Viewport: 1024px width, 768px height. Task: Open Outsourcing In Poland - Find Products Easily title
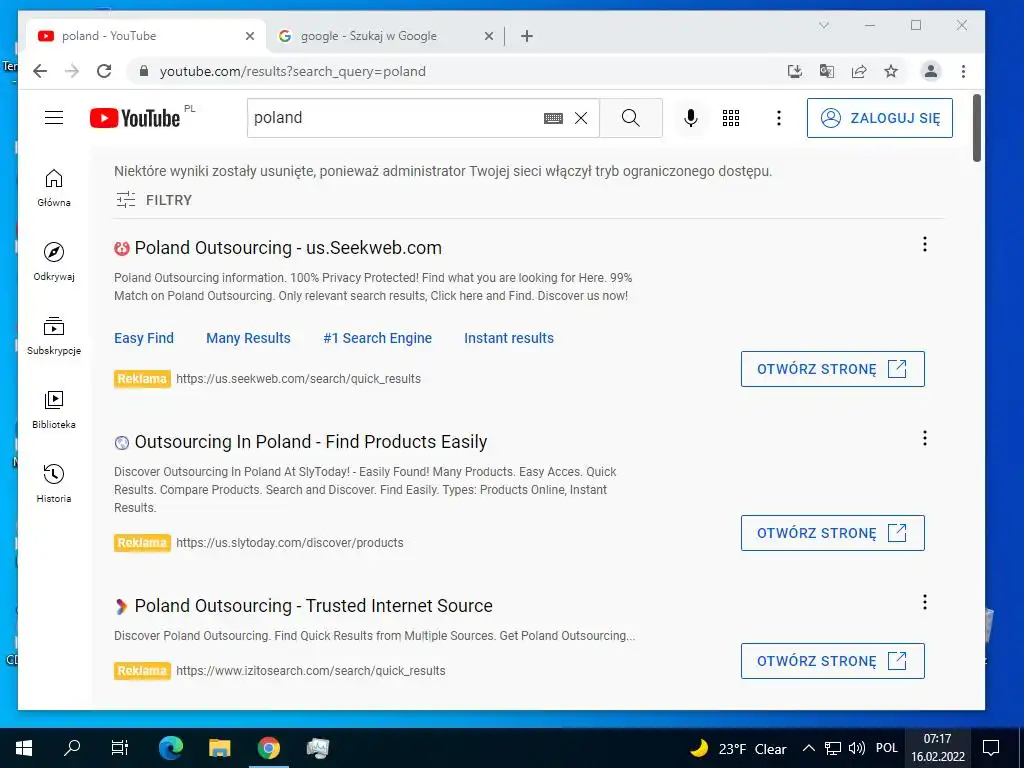[x=311, y=442]
